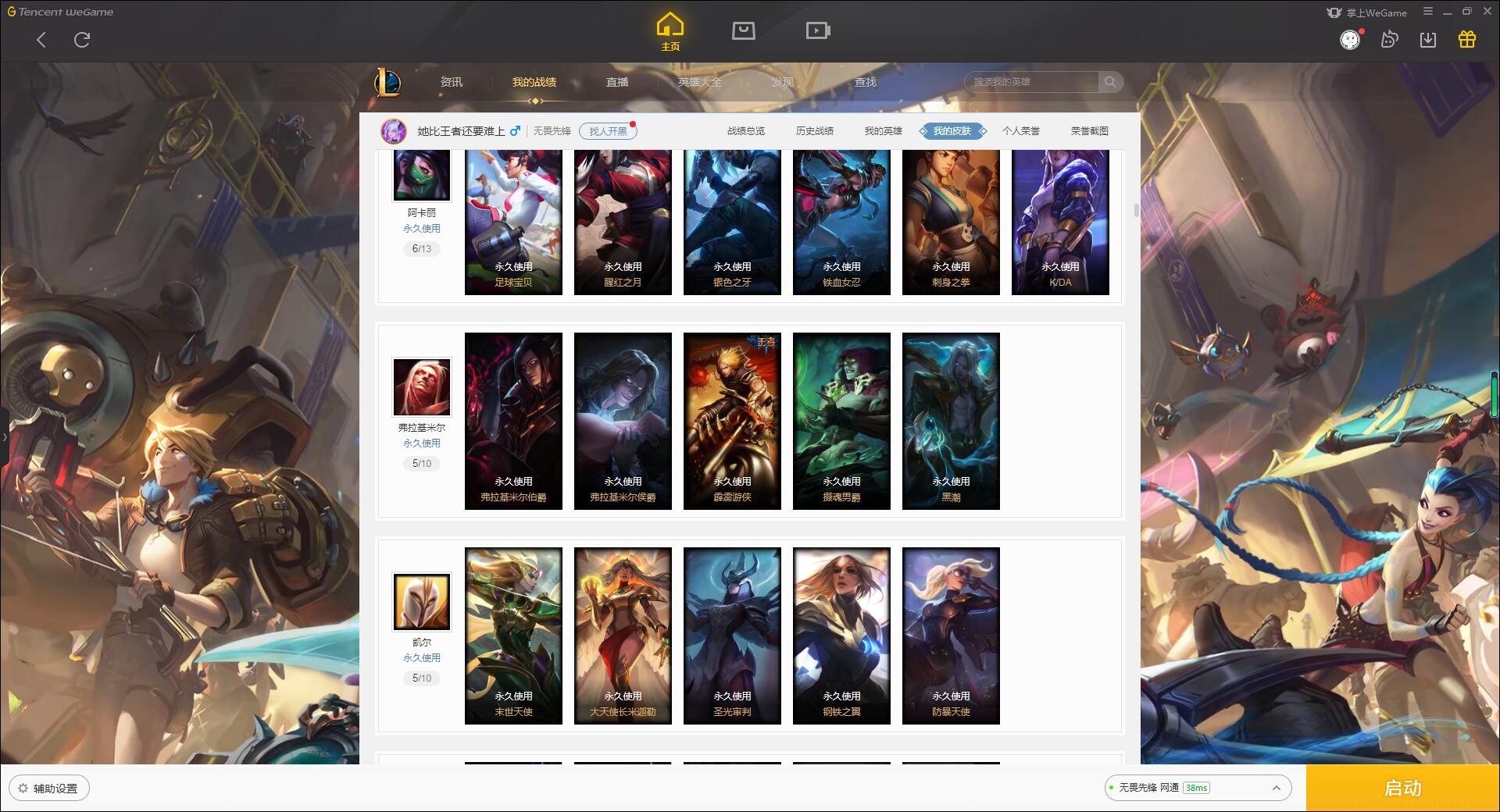Expand the left edge side panel handle

4,437
